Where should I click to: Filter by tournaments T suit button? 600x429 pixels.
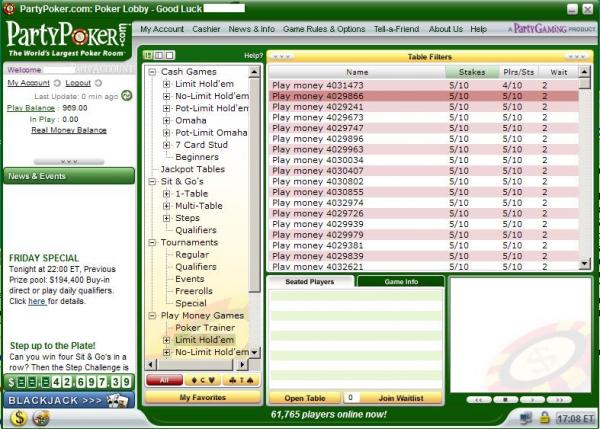pos(241,380)
